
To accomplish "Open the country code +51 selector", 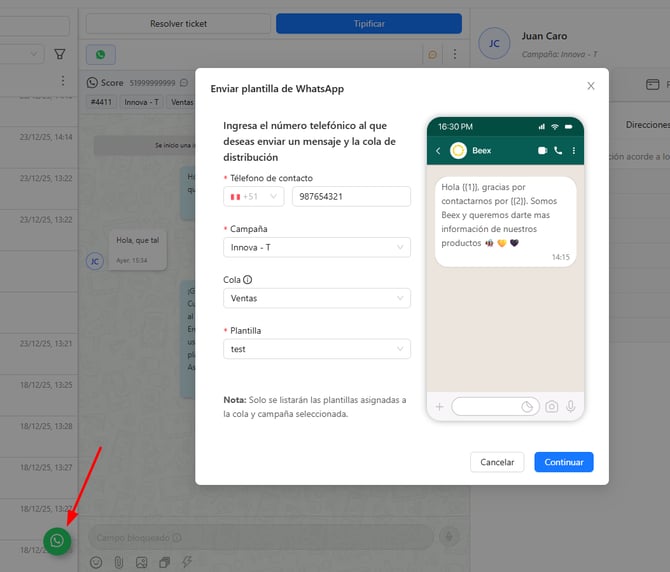I will coord(254,197).
